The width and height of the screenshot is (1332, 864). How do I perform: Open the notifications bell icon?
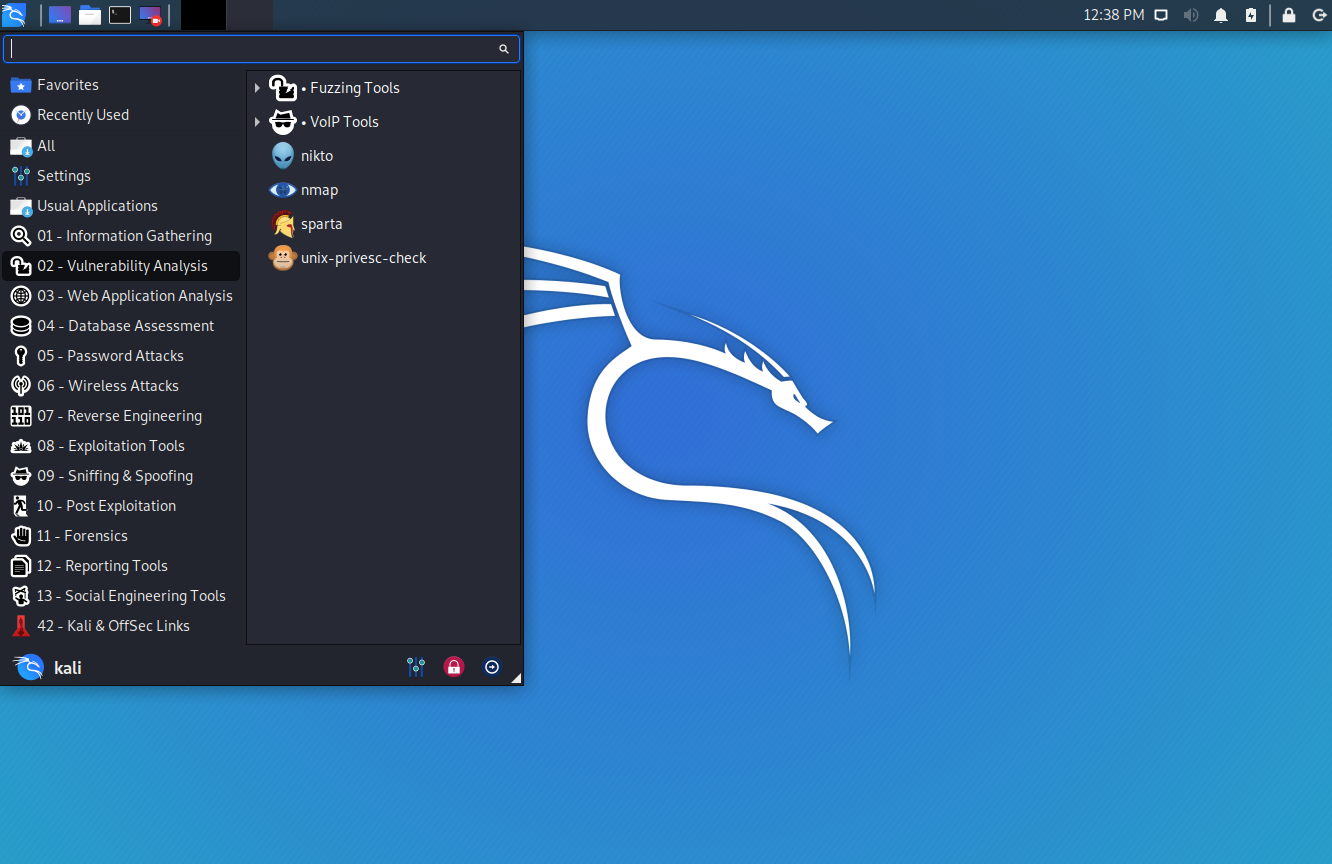coord(1221,15)
